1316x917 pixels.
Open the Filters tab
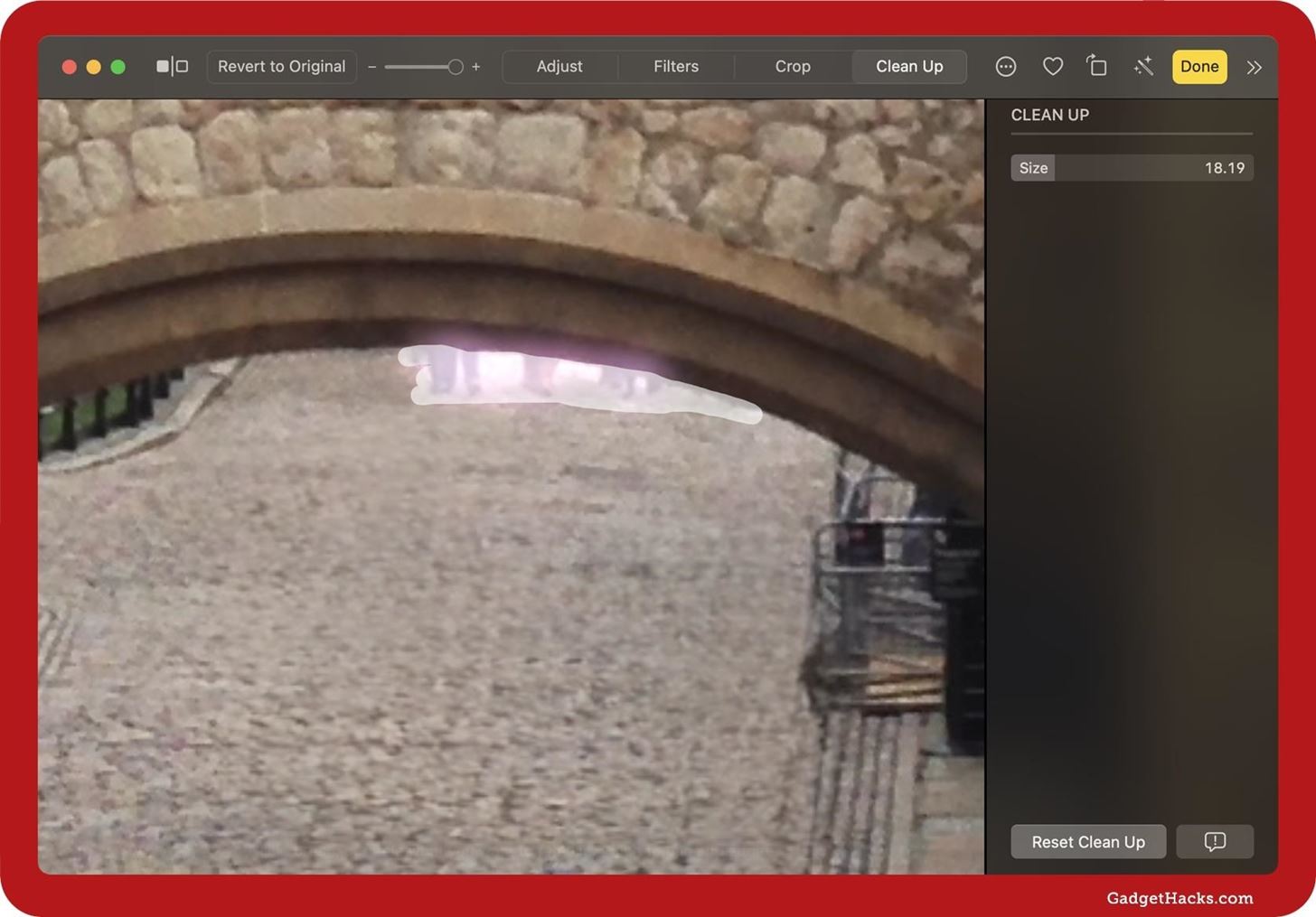coord(675,66)
